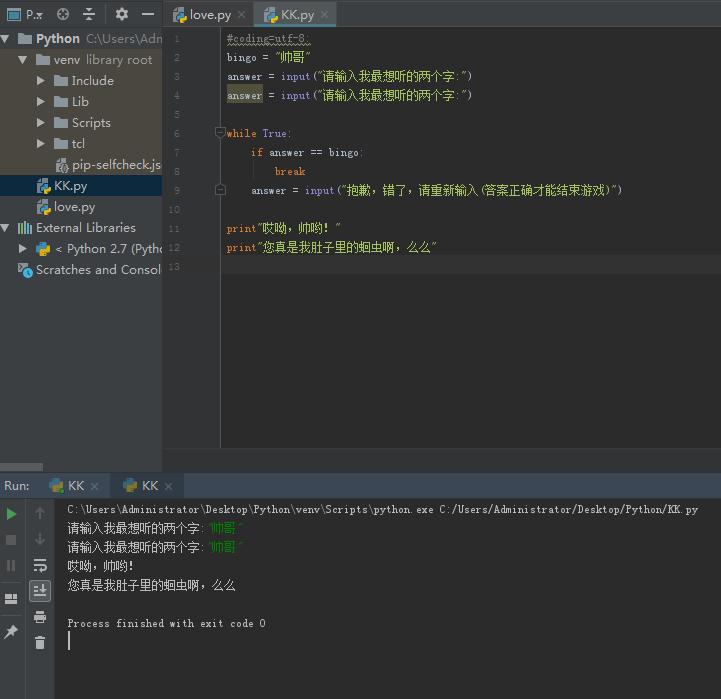Viewport: 721px width, 699px height.
Task: Click the Include folder icon
Action: (61, 81)
